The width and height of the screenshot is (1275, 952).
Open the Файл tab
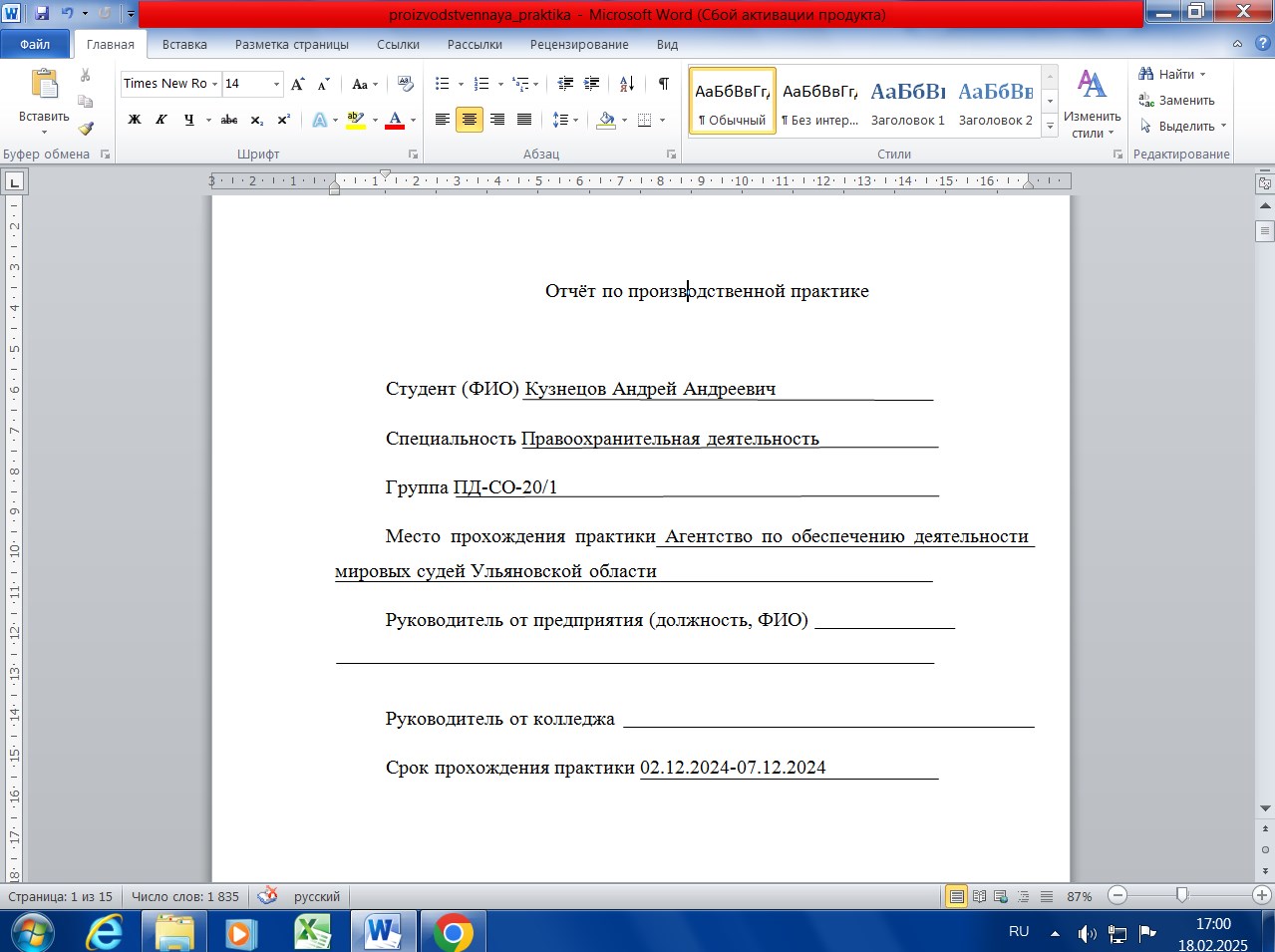(35, 44)
